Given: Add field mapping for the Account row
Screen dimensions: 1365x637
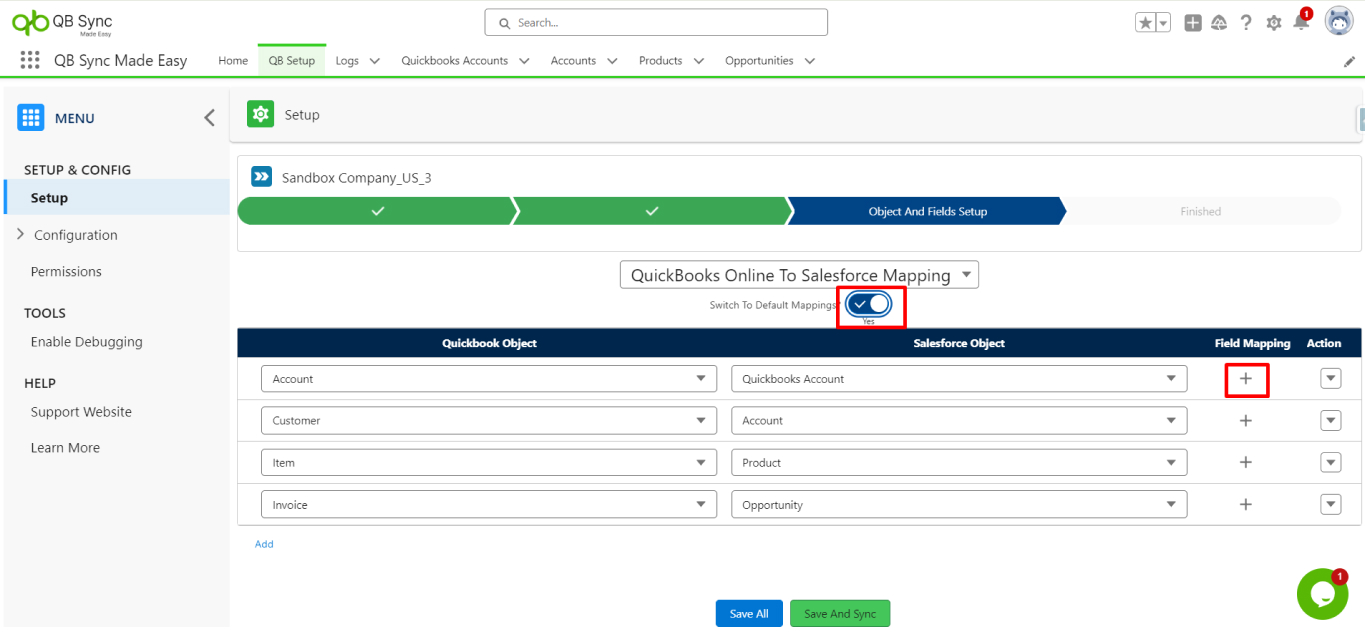Looking at the screenshot, I should pyautogui.click(x=1246, y=379).
